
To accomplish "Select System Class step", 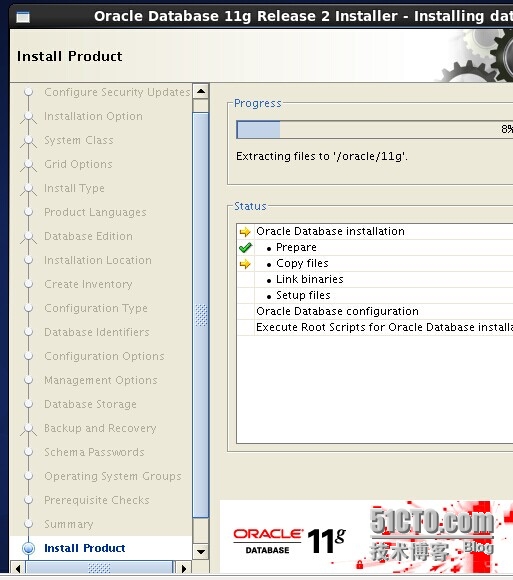I will pyautogui.click(x=79, y=140).
